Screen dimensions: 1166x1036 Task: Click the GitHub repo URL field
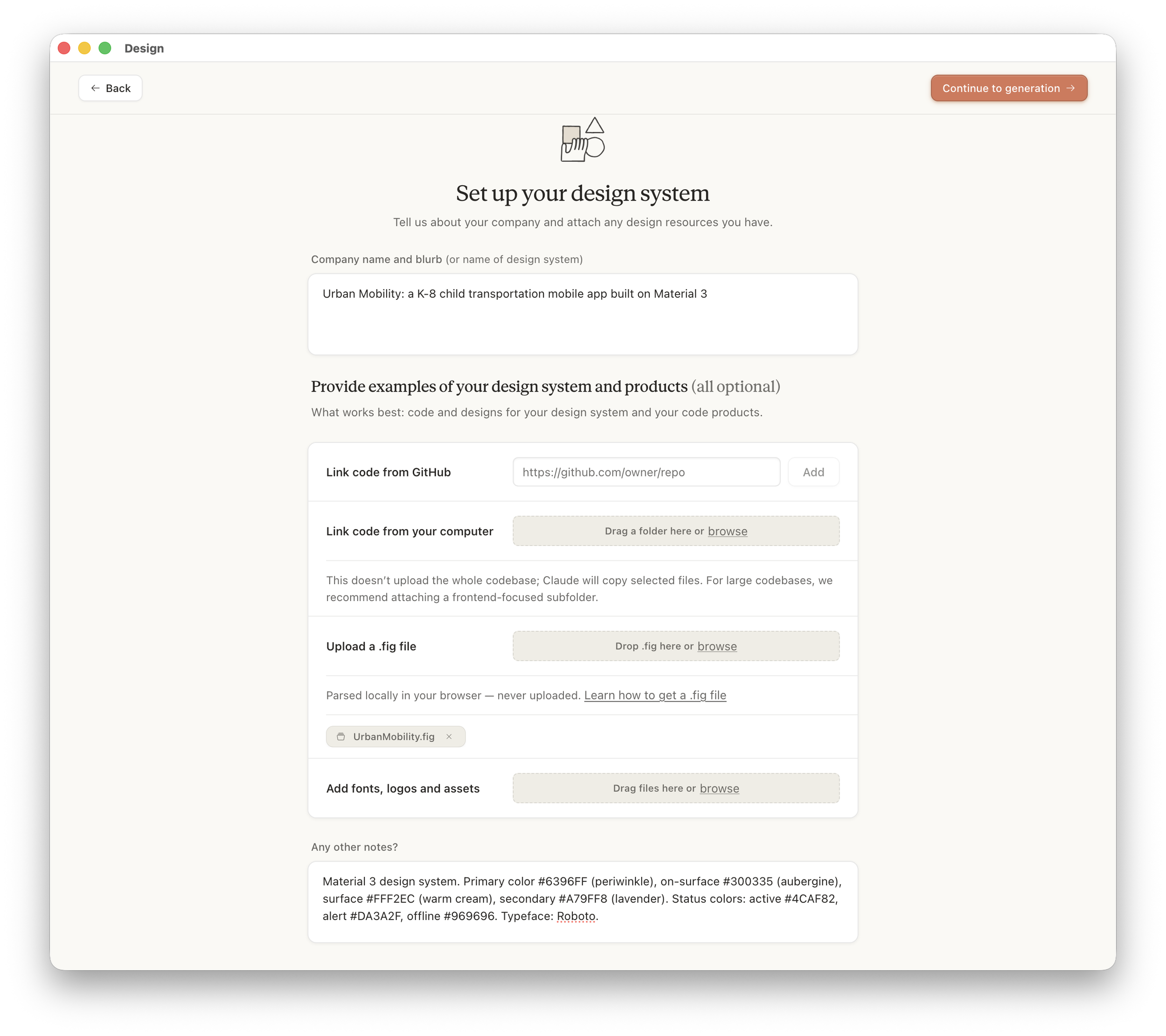[646, 472]
